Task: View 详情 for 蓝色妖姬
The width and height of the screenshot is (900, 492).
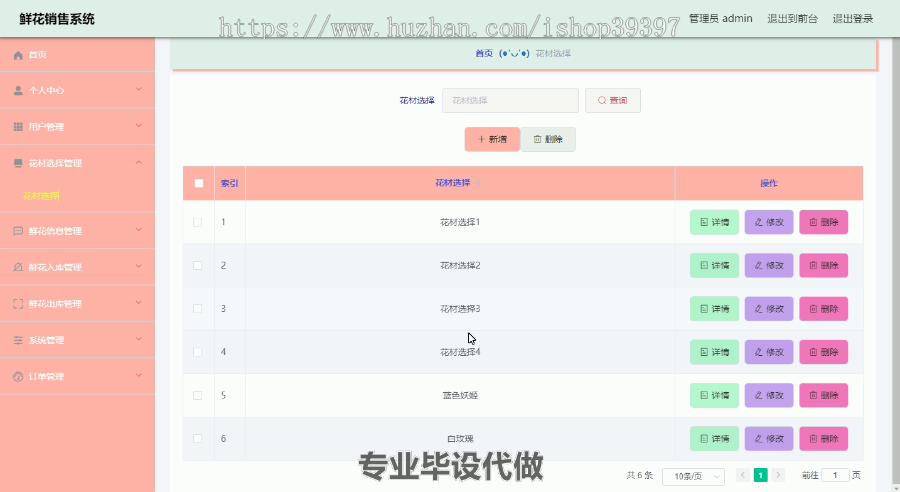Action: tap(714, 396)
